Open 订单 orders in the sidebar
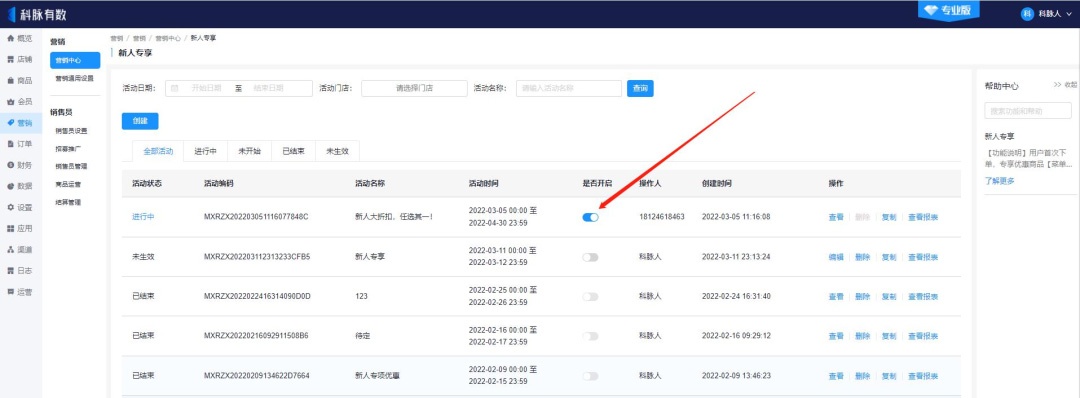This screenshot has height=398, width=1080. tap(20, 144)
